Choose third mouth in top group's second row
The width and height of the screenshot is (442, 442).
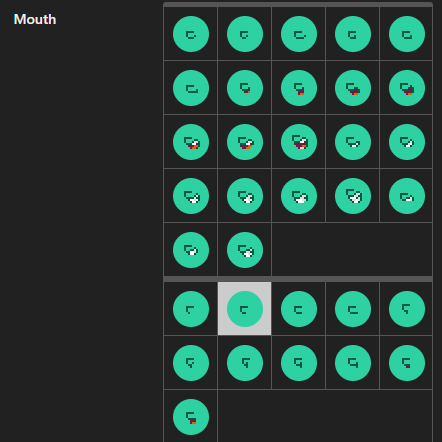click(299, 88)
